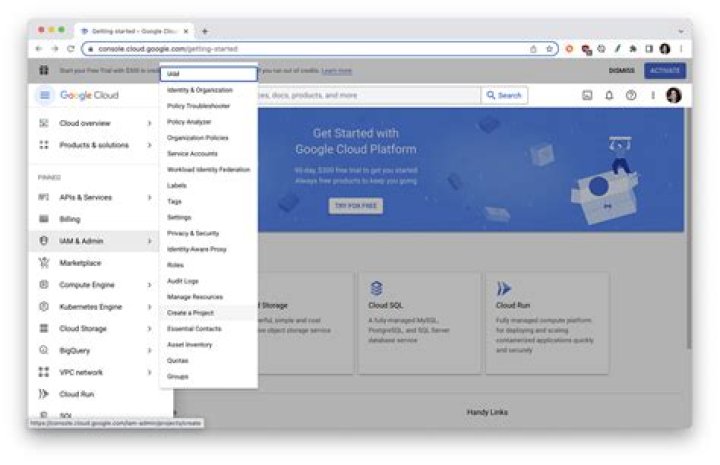Open a new browser tab
Viewport: 720px width, 465px height.
(205, 31)
